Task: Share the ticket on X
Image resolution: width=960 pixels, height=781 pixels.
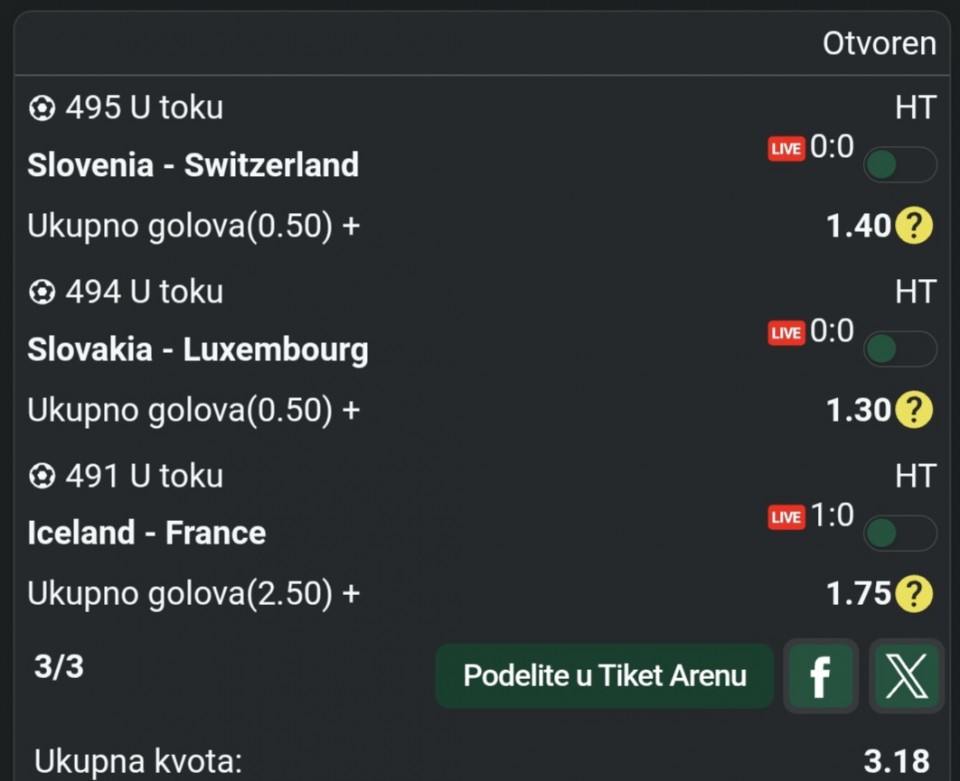Action: click(907, 676)
